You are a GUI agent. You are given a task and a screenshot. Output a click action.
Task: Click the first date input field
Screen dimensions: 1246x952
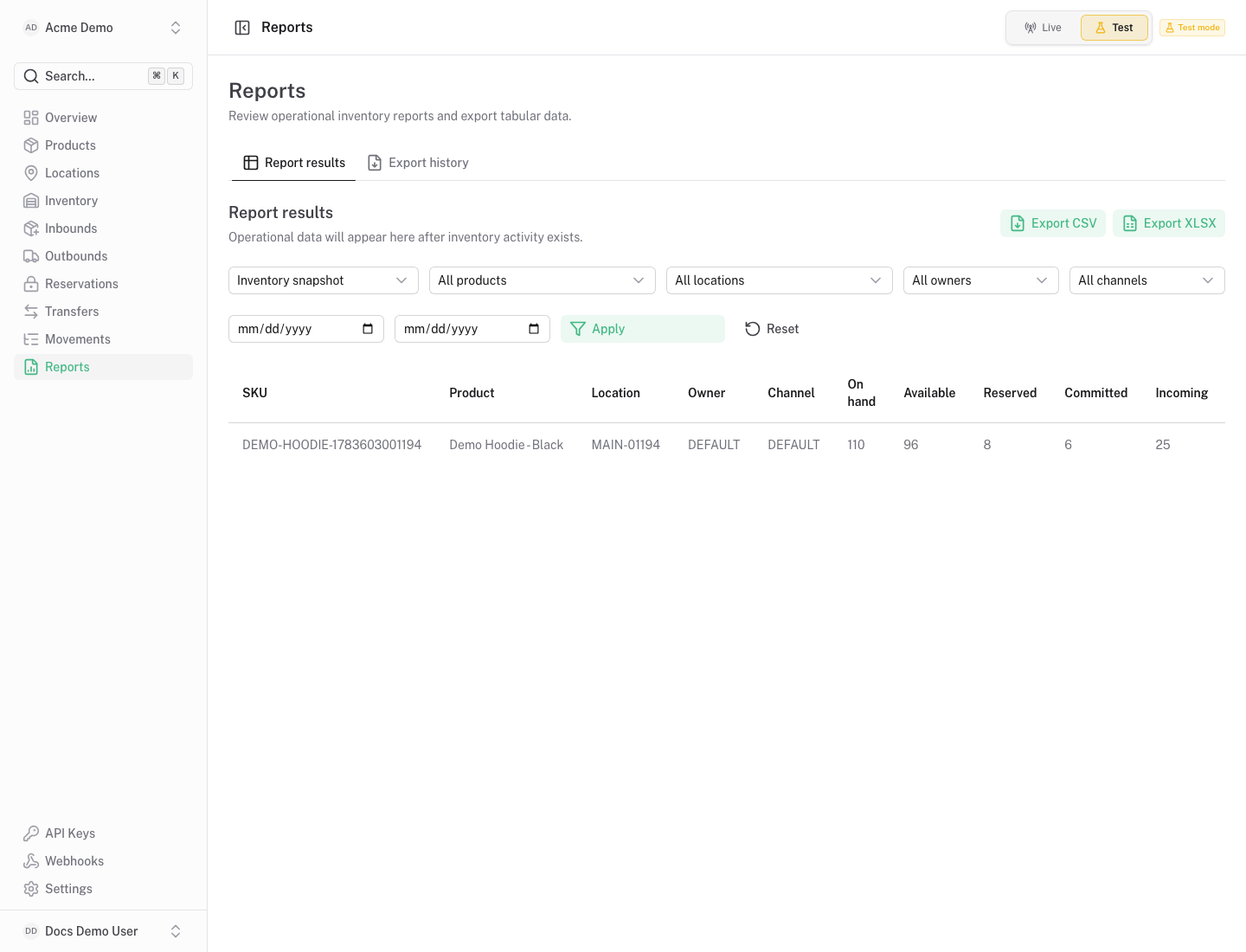[x=306, y=329]
